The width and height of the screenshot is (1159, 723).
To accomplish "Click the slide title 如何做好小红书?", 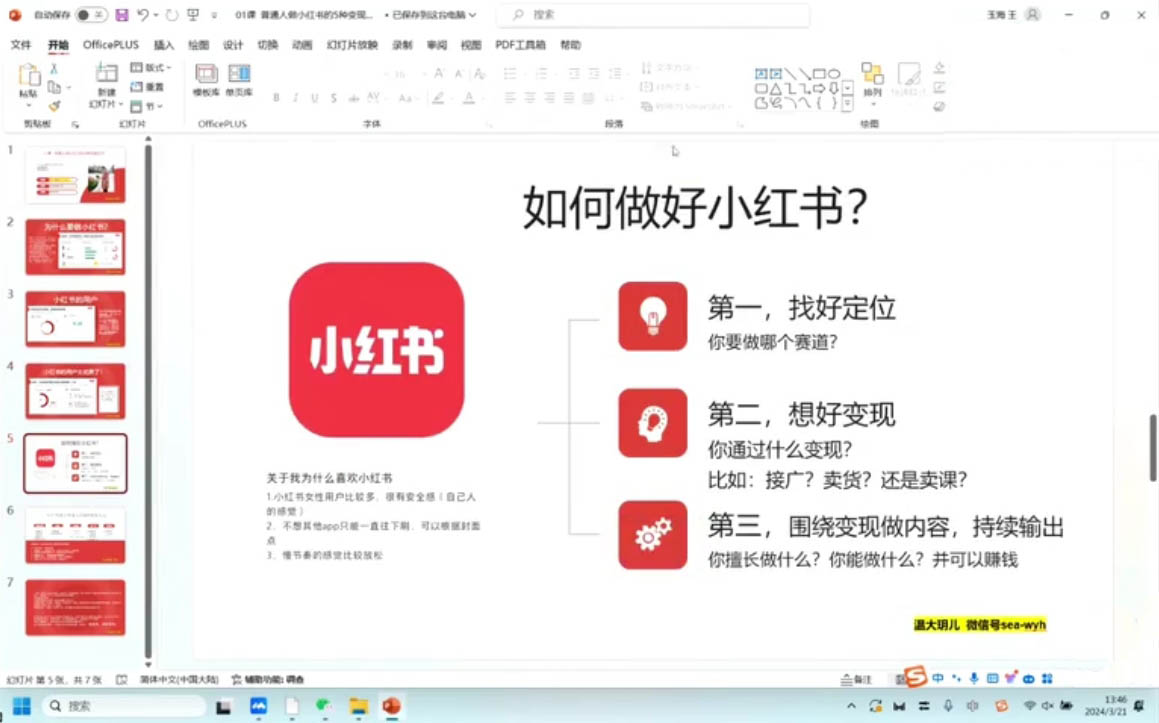I will pyautogui.click(x=695, y=208).
